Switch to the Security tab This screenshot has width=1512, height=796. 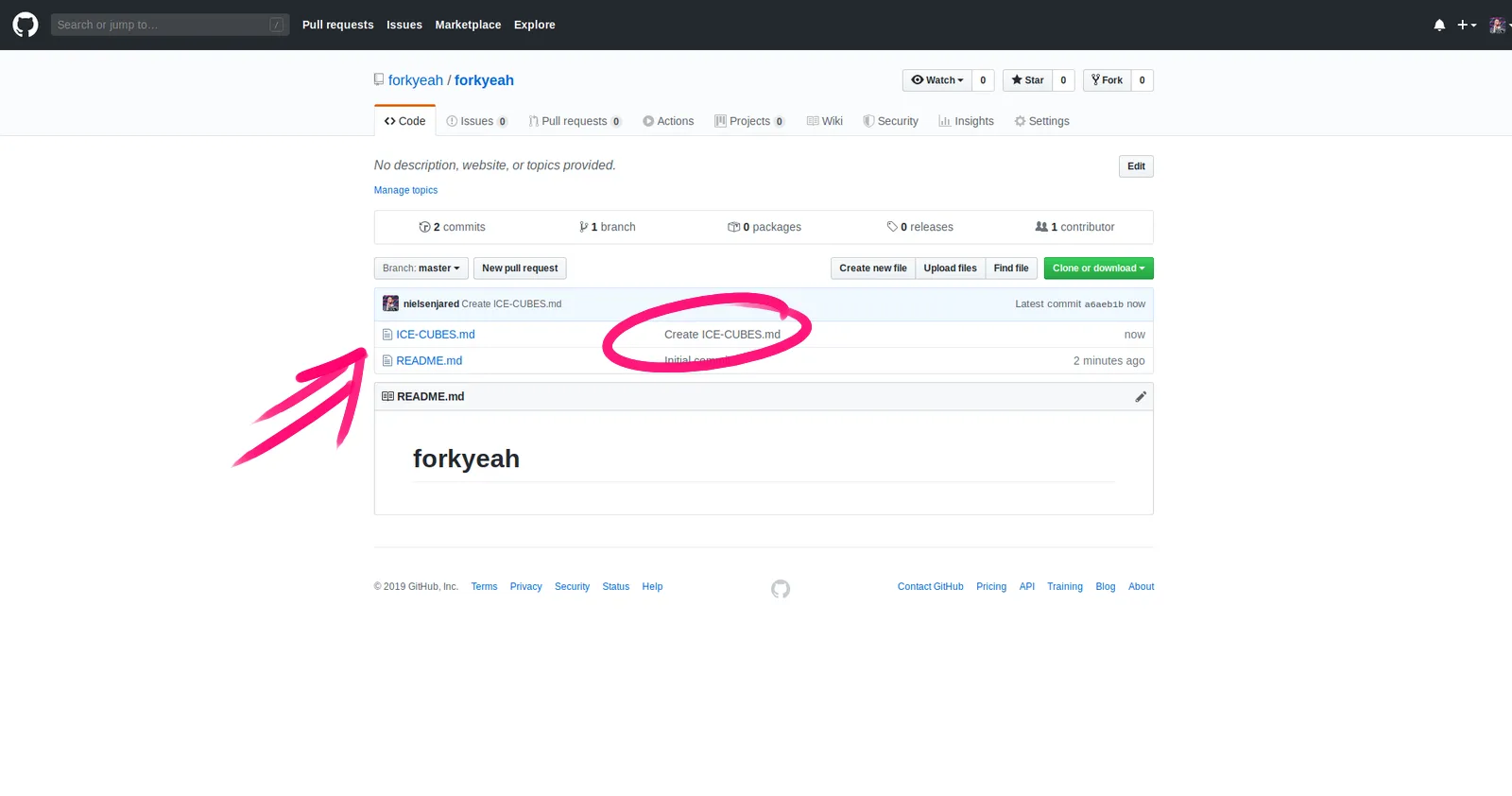[890, 121]
